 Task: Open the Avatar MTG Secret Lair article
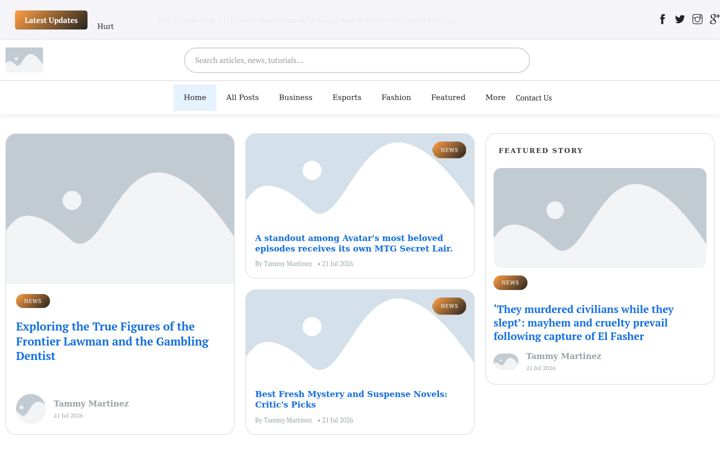pyautogui.click(x=354, y=243)
